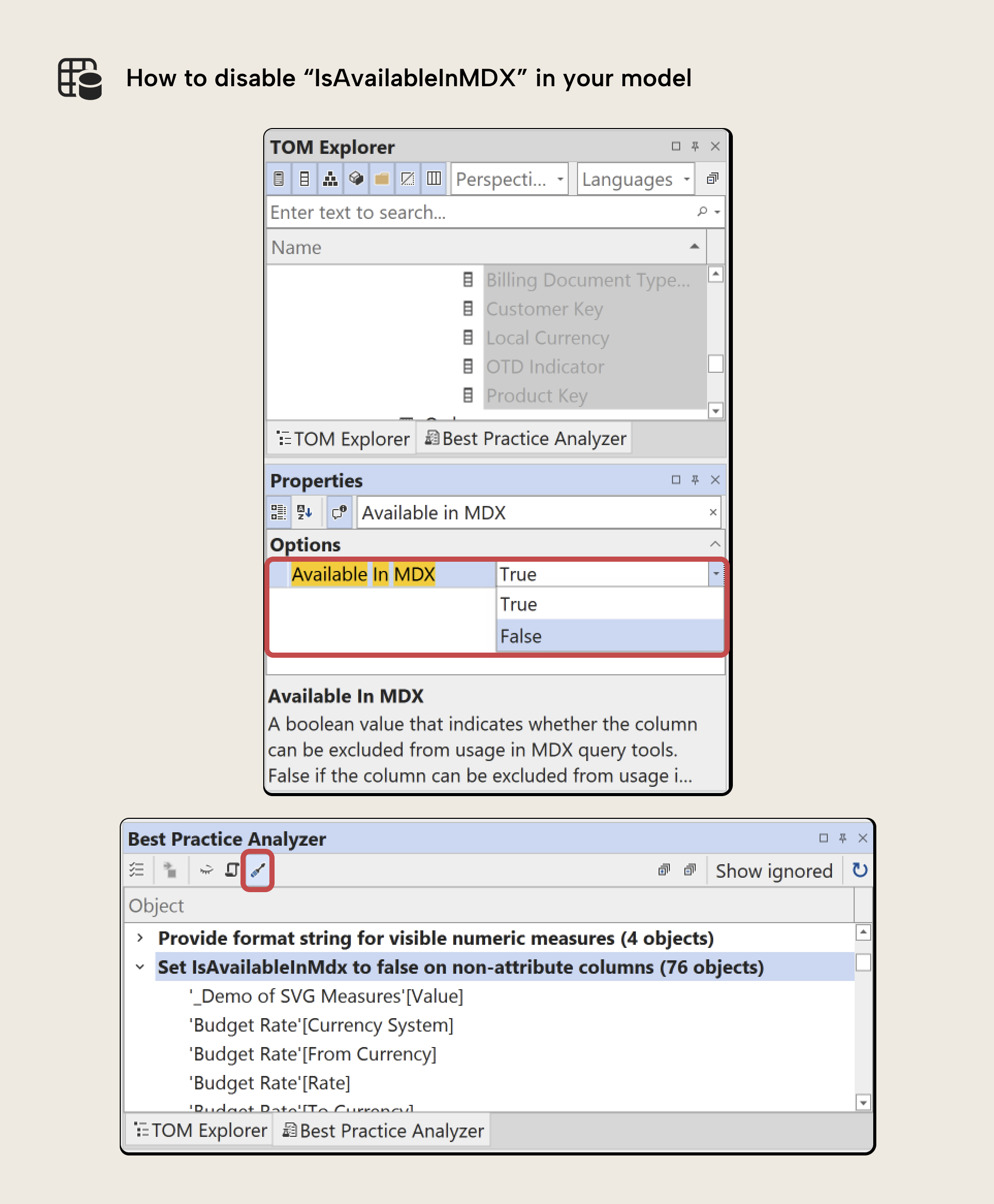Image resolution: width=994 pixels, height=1204 pixels.
Task: Select the 'Customer Key' column
Action: click(x=544, y=309)
